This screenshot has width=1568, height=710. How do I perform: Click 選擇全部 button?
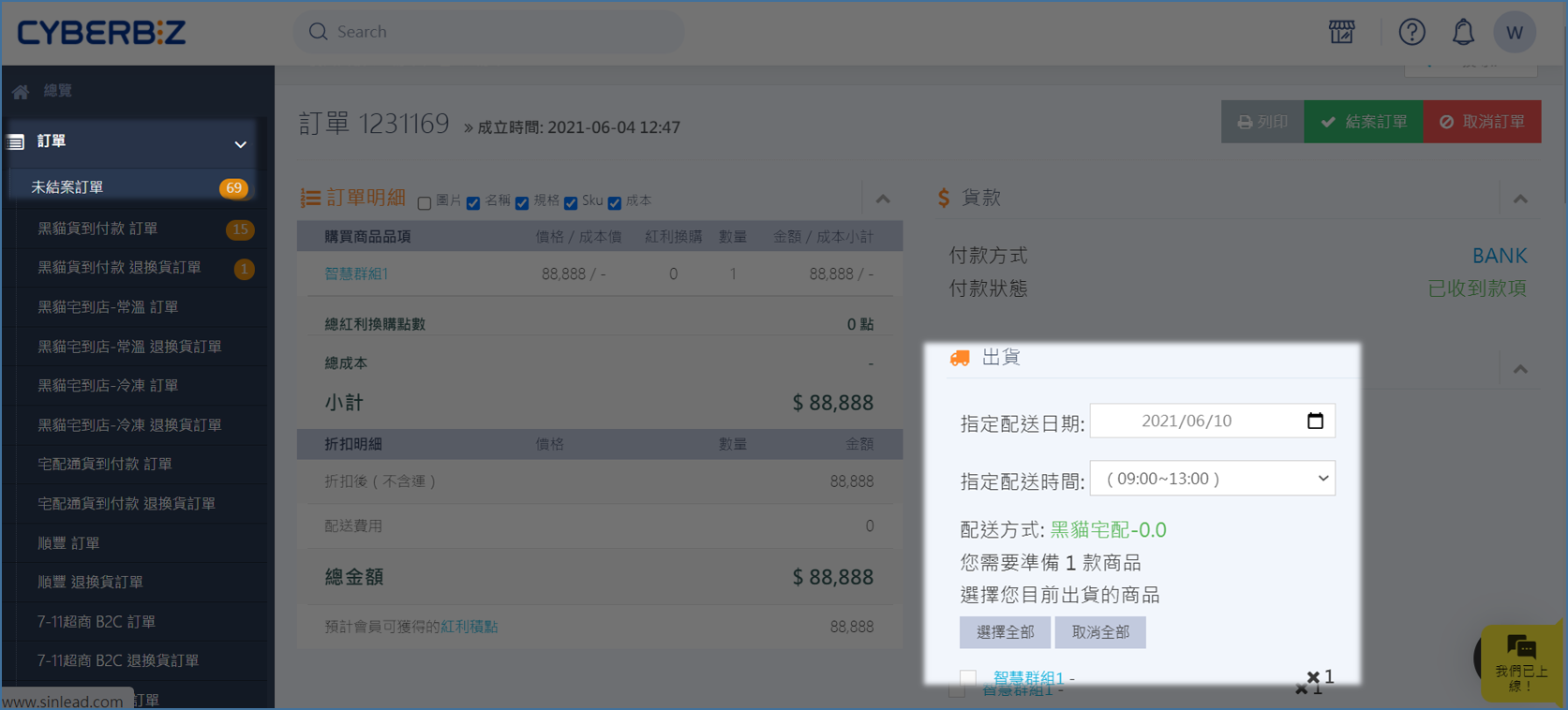coord(1005,632)
